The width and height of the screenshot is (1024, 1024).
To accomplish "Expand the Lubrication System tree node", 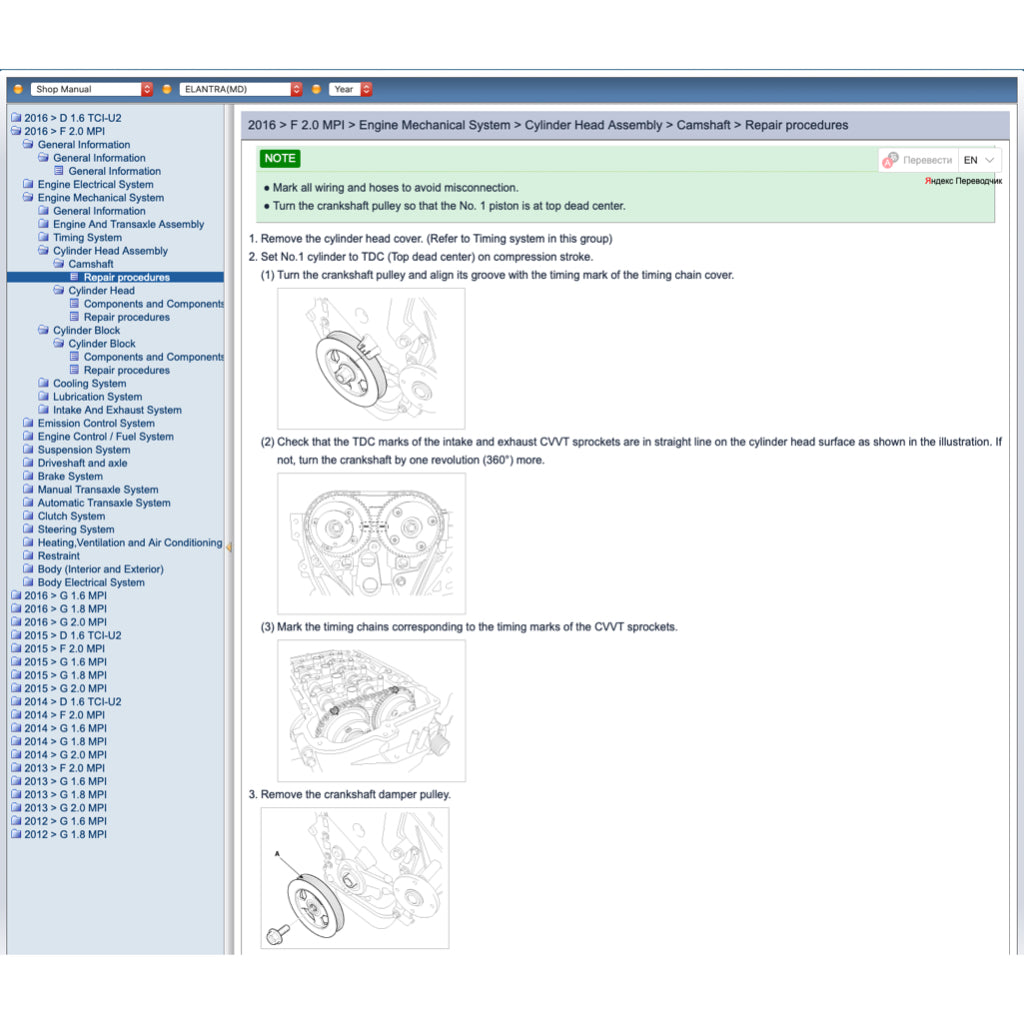I will click(x=97, y=397).
